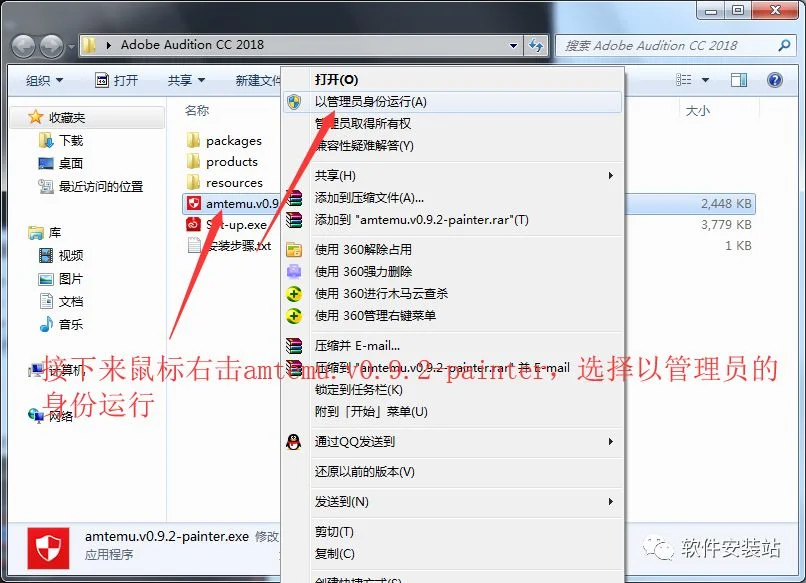Click the Forward navigation arrow button
The image size is (806, 583).
(51, 47)
